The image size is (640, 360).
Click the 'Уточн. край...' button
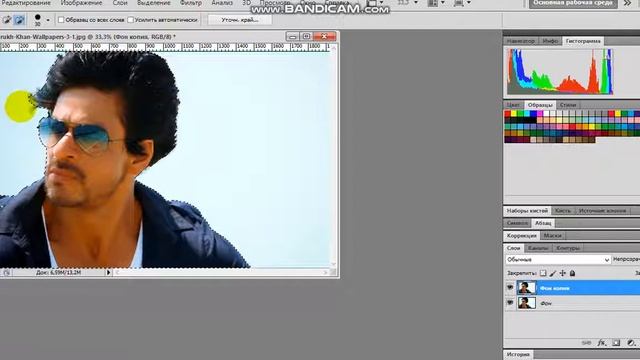[240, 20]
